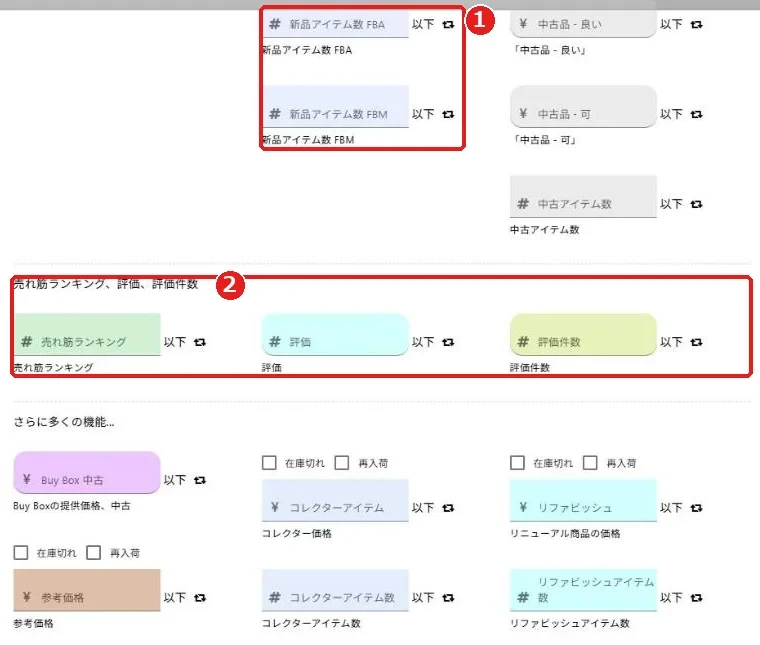Click the swap arrows icon beside 中古品 - 可
This screenshot has width=760, height=645.
point(697,114)
